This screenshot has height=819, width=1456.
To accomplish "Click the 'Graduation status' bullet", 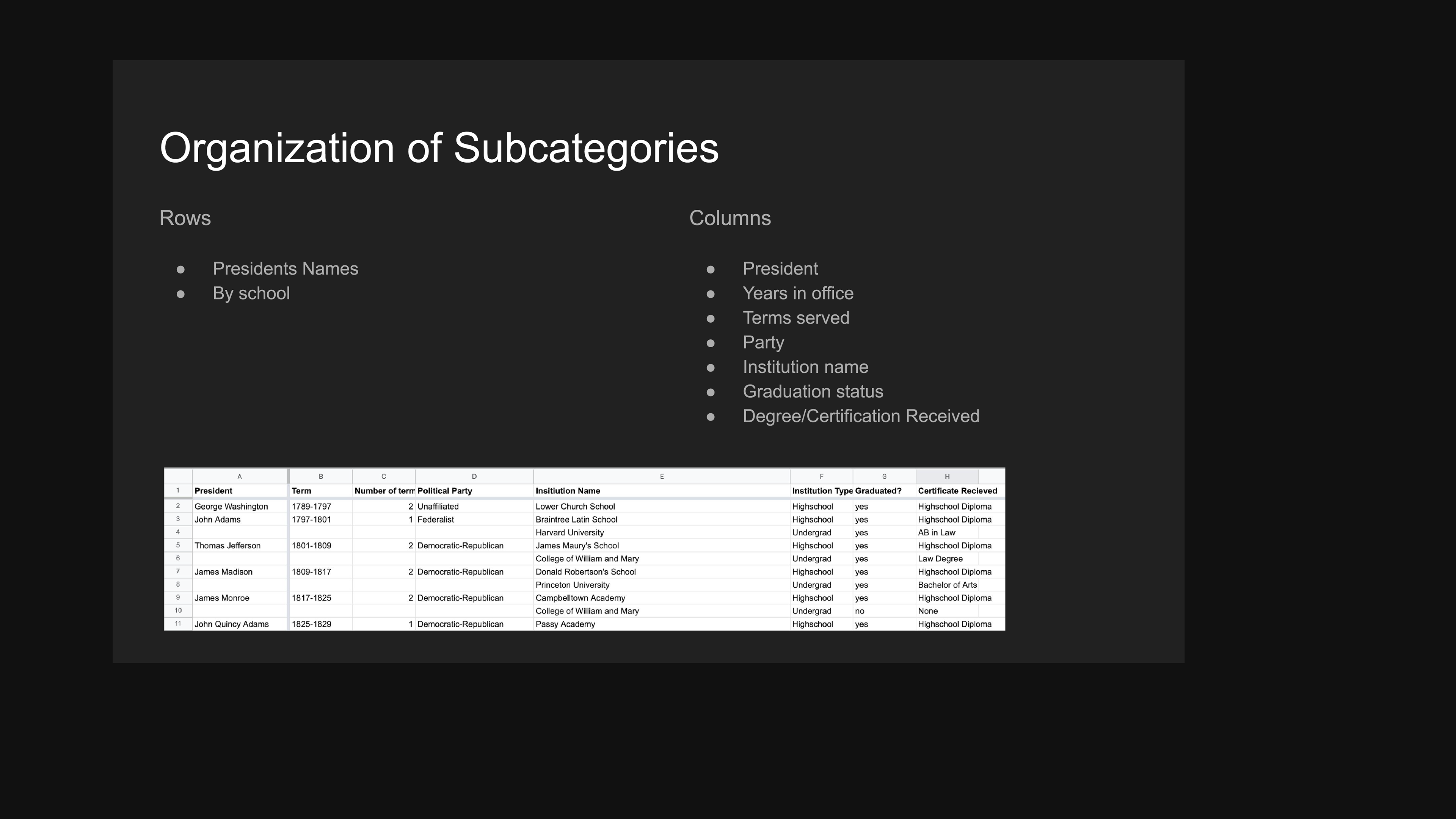I will (x=813, y=391).
